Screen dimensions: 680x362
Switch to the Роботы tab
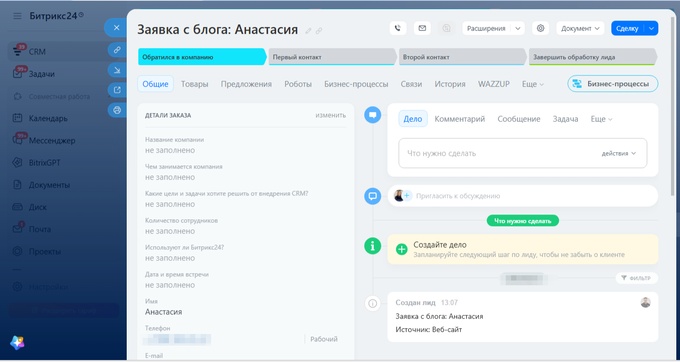pyautogui.click(x=298, y=84)
